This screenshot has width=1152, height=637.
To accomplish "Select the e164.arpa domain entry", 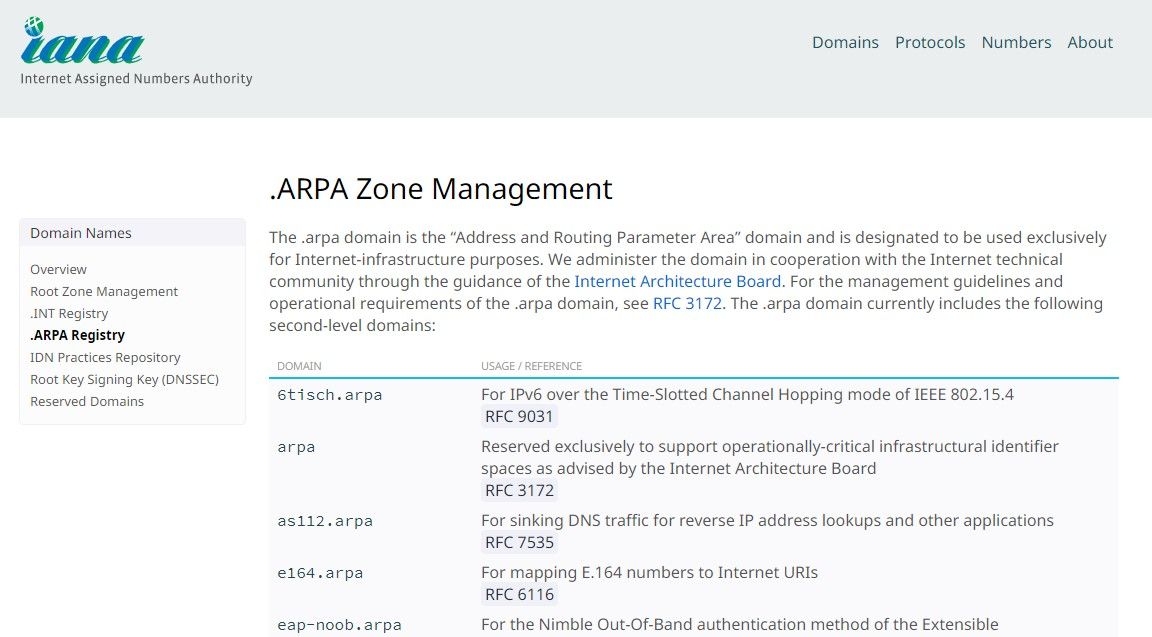I will [x=320, y=573].
